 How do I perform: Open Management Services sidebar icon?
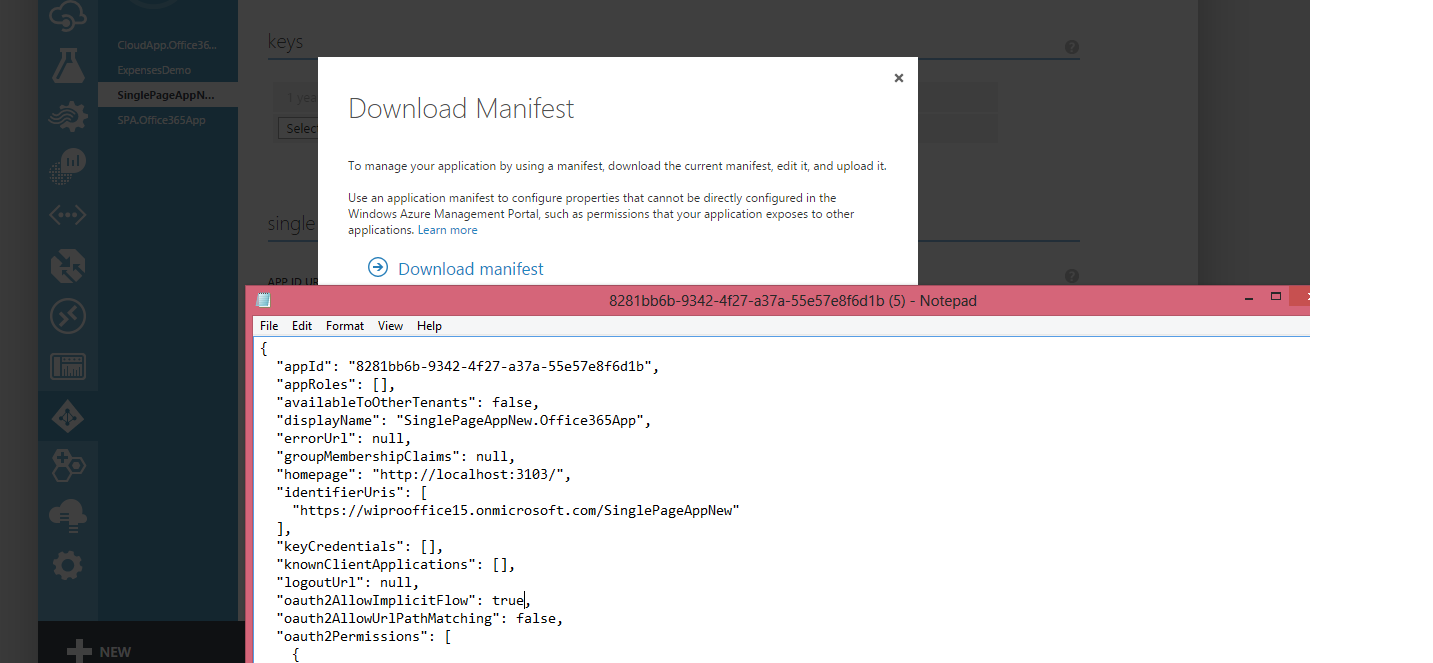(68, 366)
